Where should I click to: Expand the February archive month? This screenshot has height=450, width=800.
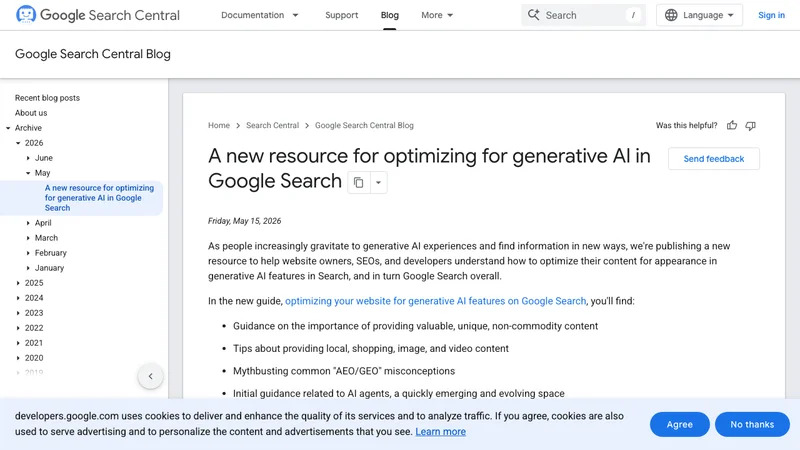(x=28, y=253)
